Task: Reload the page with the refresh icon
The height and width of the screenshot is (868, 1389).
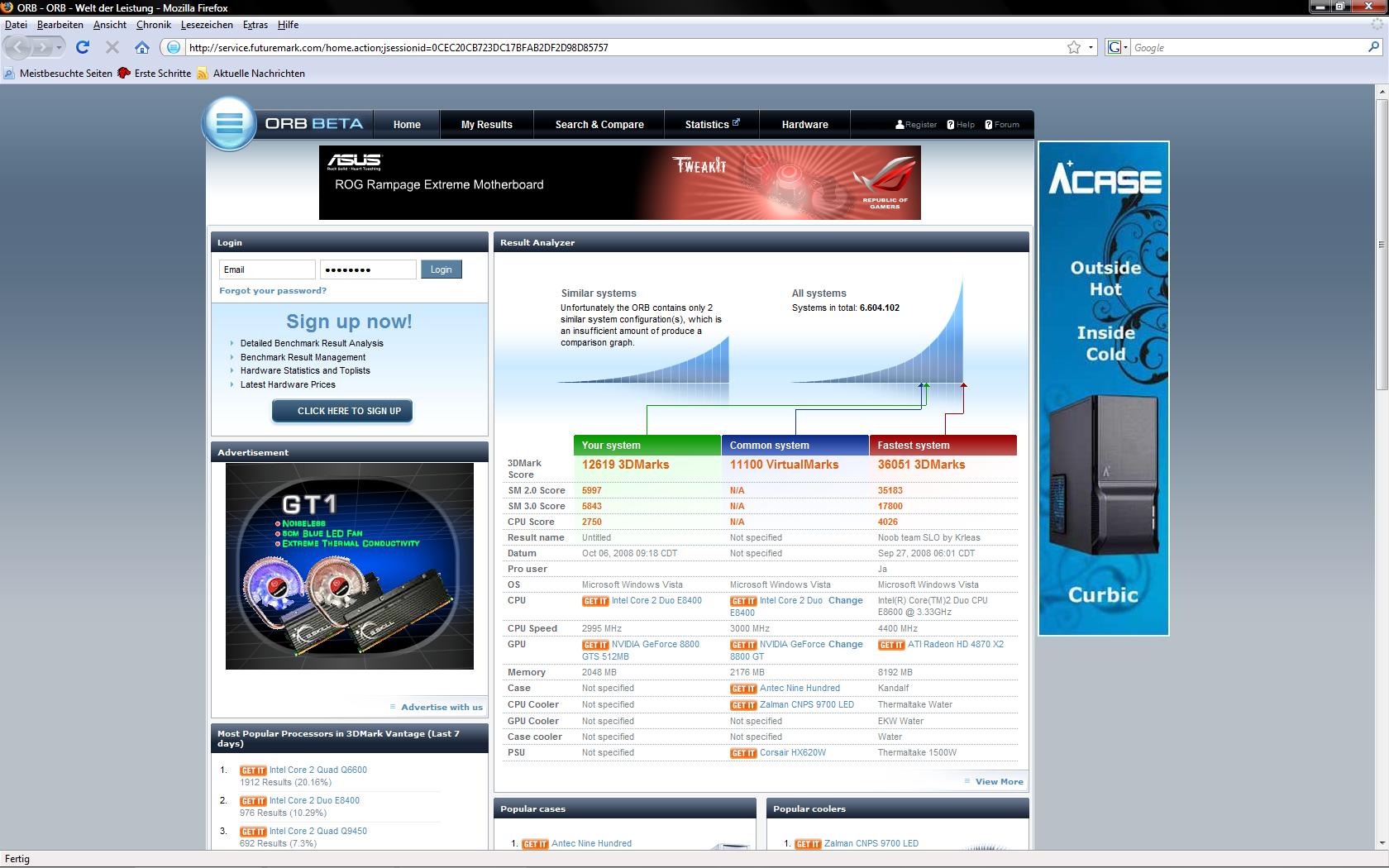Action: (83, 47)
